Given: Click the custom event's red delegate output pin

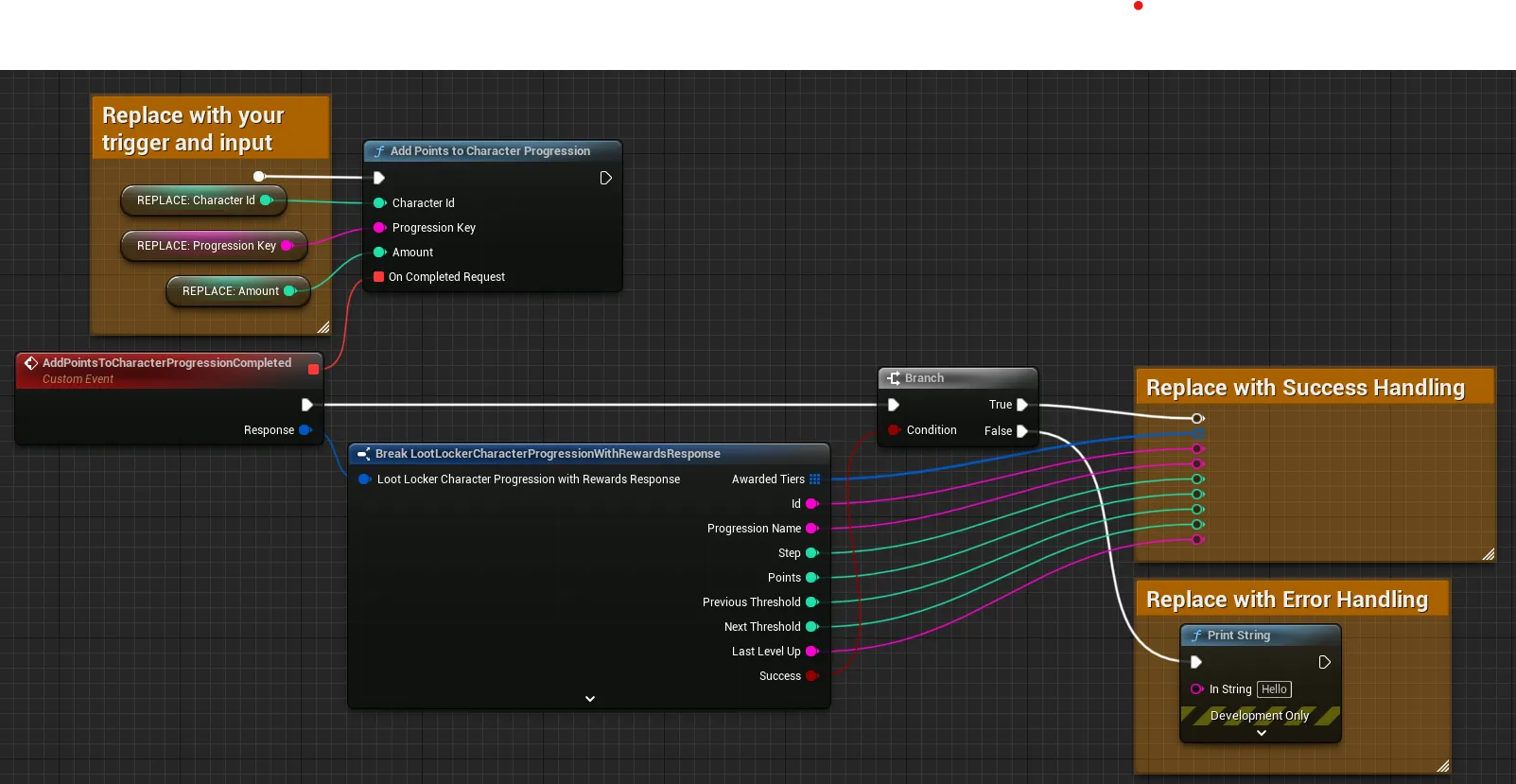Looking at the screenshot, I should point(313,369).
